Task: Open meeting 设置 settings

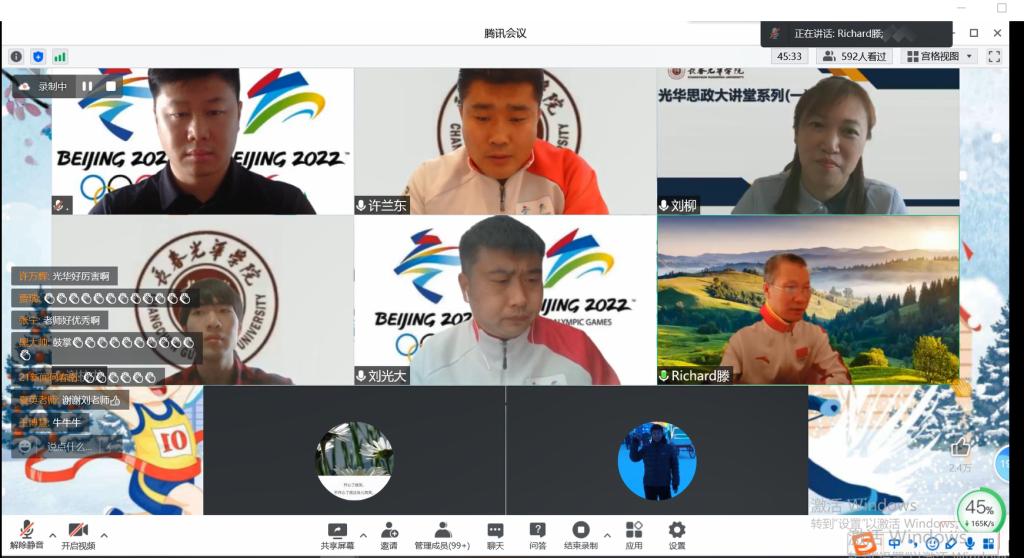Action: 677,535
